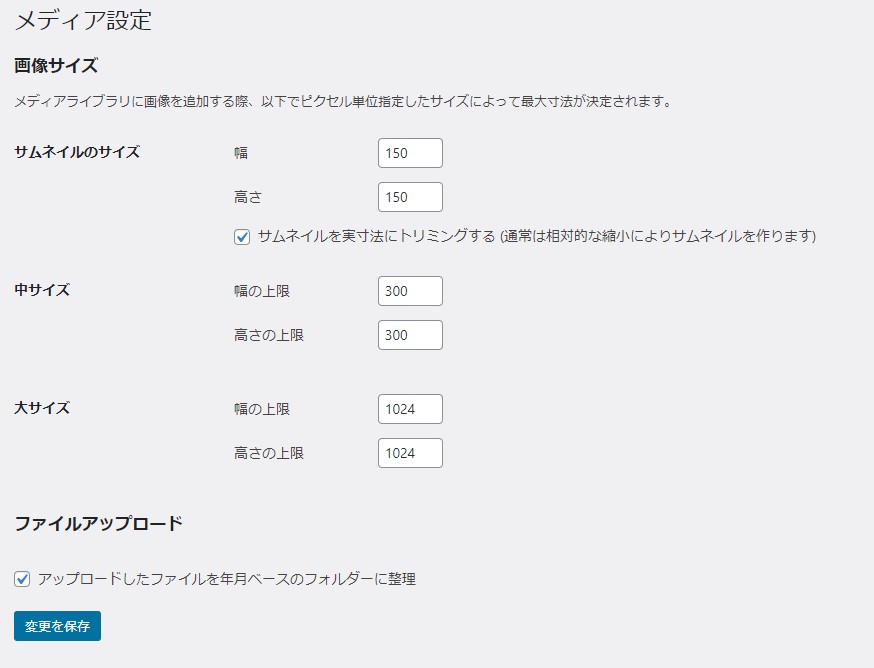
Task: Click the 高さの上限 label under 中サイズ
Action: 268,335
